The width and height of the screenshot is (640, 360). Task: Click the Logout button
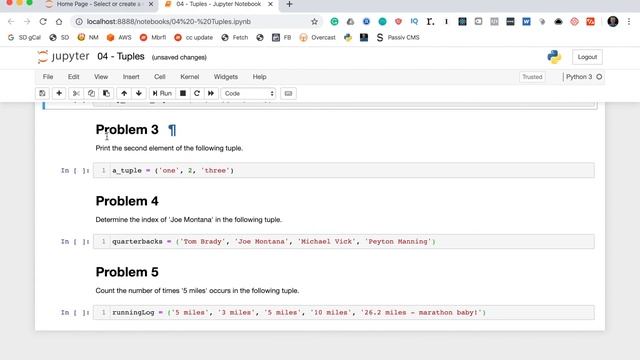(x=587, y=57)
